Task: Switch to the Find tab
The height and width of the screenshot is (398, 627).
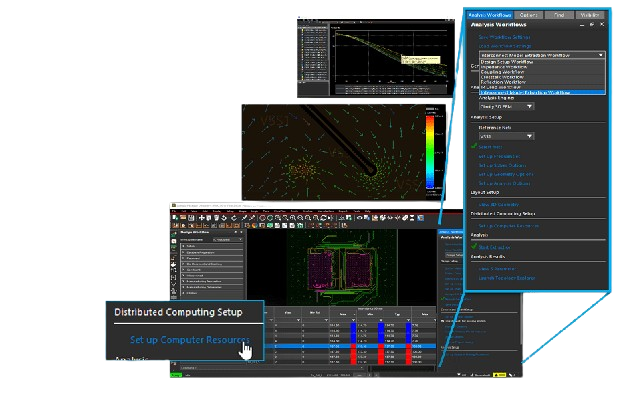Action: [559, 15]
